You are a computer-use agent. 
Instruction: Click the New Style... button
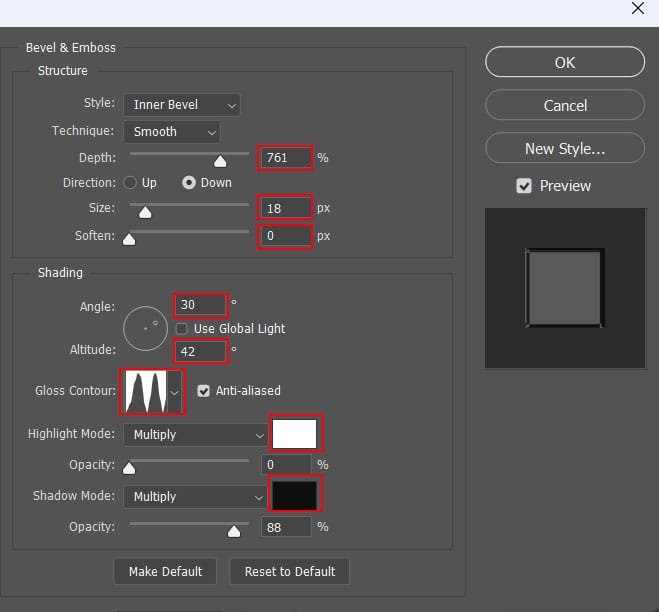pos(564,149)
